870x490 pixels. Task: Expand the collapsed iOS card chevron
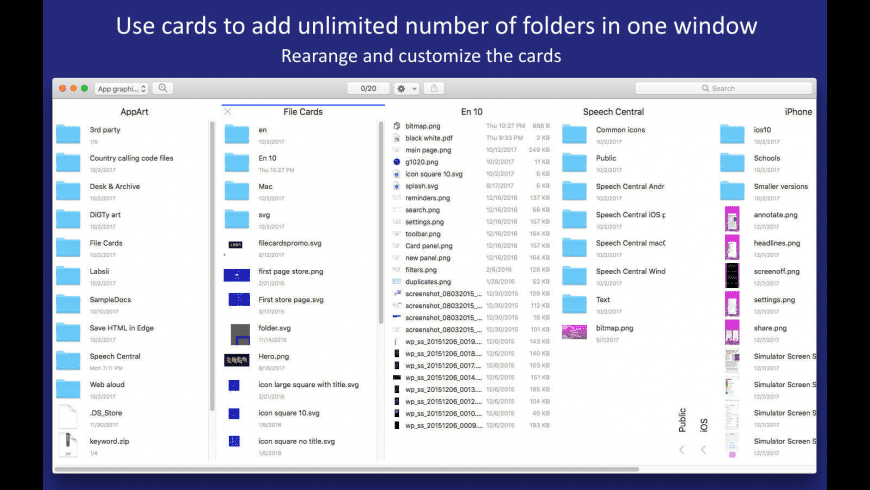pyautogui.click(x=703, y=450)
